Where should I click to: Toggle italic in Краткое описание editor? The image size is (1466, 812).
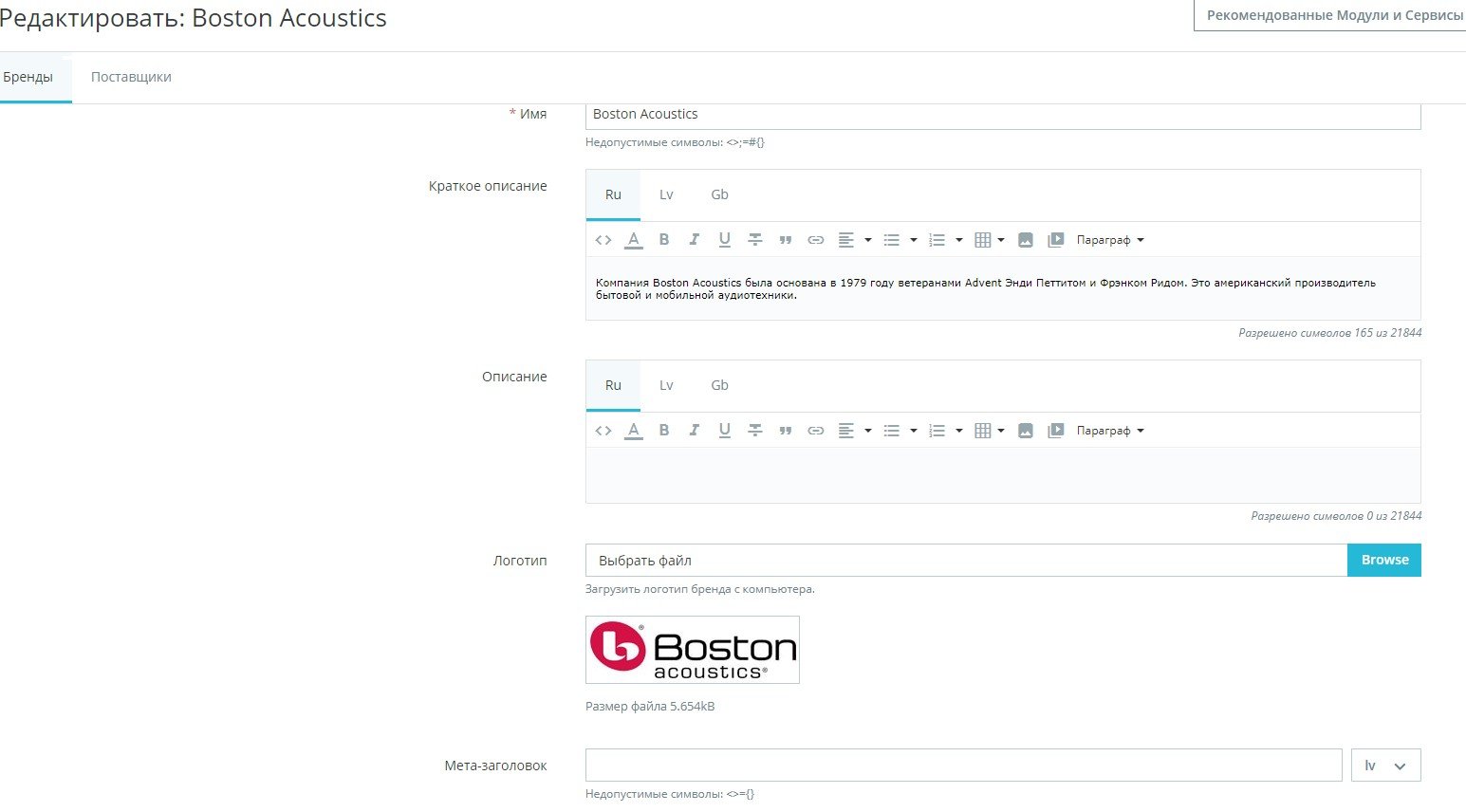(695, 240)
